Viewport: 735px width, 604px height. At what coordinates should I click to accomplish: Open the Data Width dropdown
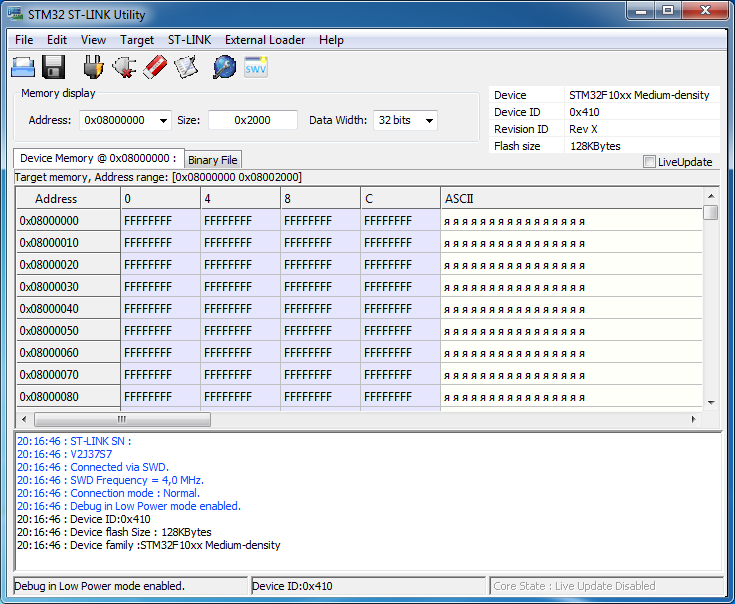pos(429,120)
